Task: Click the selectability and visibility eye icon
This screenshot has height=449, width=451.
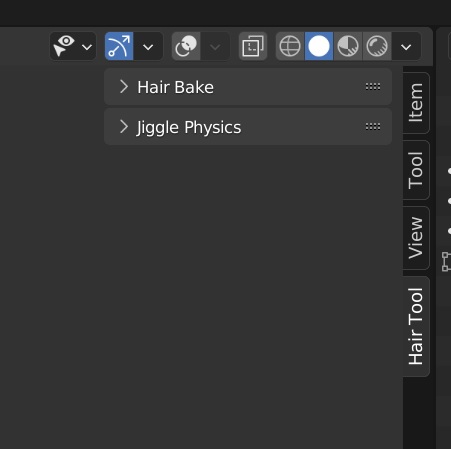Action: (64, 46)
